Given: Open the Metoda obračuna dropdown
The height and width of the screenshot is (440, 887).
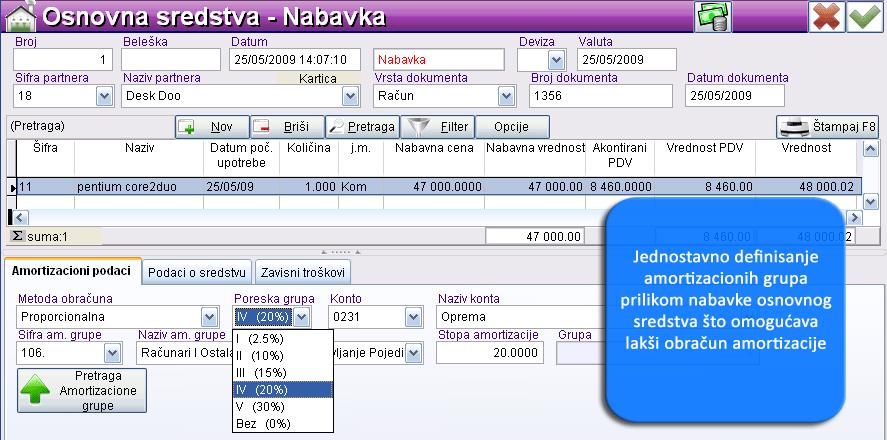Looking at the screenshot, I should coord(208,317).
